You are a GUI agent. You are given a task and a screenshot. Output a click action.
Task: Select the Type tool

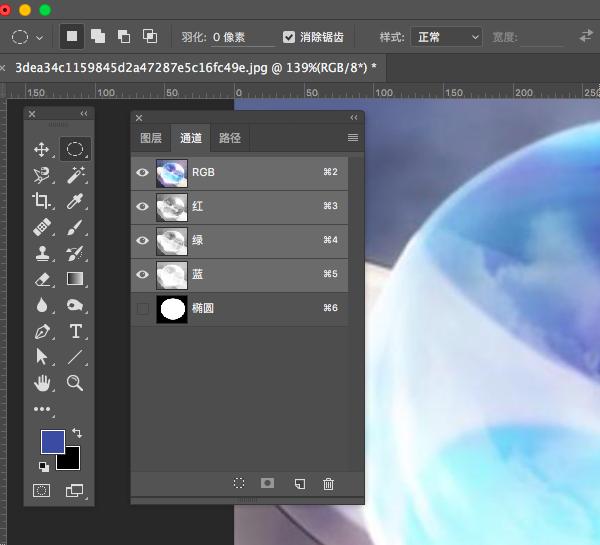click(75, 331)
